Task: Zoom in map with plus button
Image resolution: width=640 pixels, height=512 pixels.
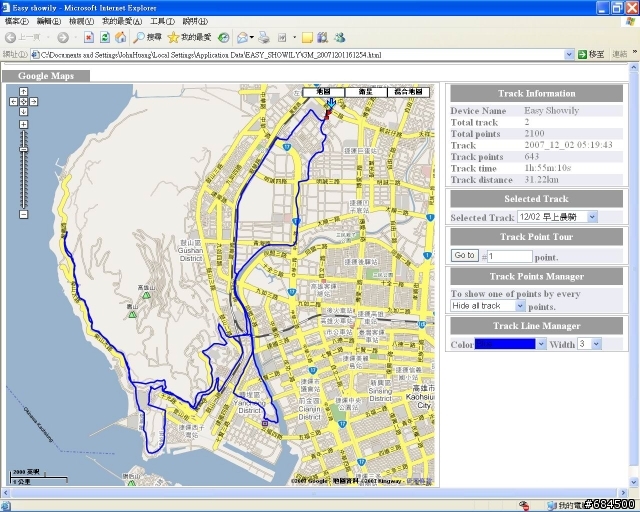Action: [x=24, y=124]
